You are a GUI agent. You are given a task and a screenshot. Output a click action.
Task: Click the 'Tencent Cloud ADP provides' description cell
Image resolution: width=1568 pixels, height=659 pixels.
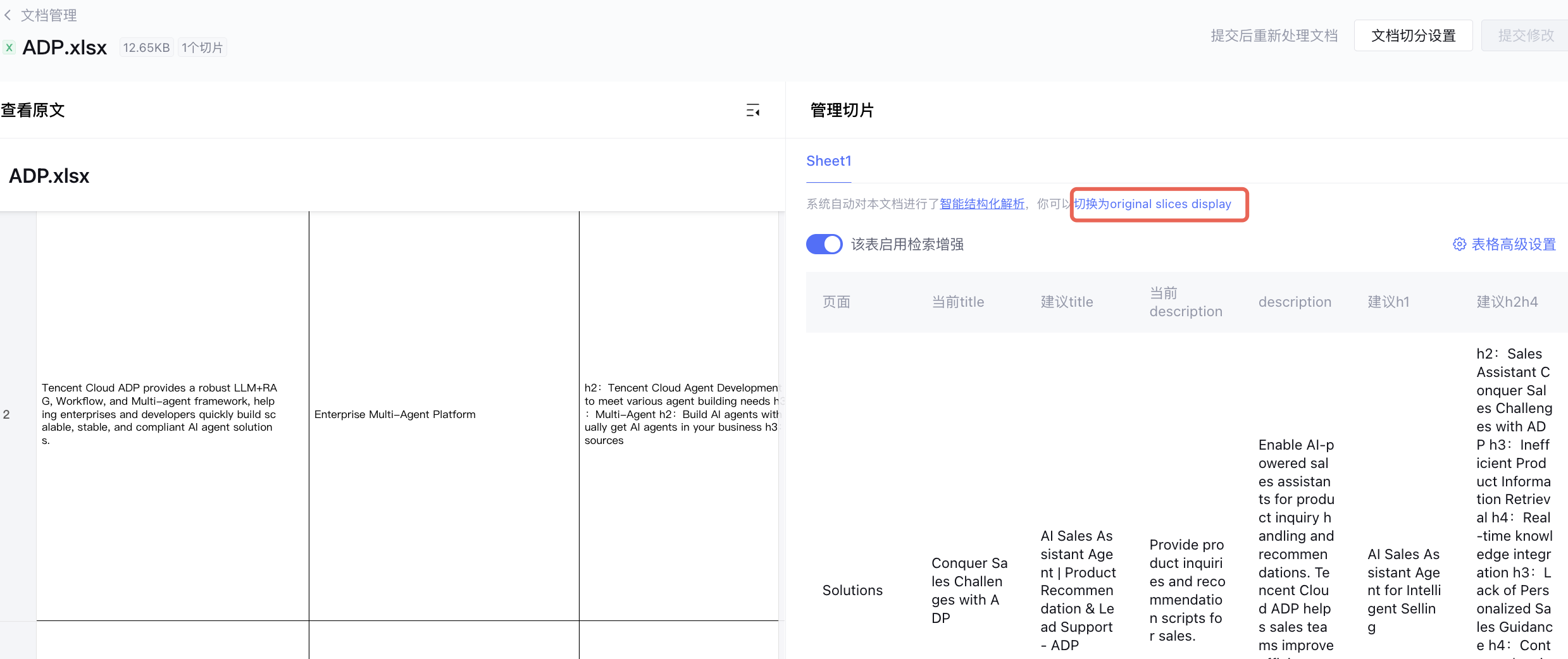[159, 414]
